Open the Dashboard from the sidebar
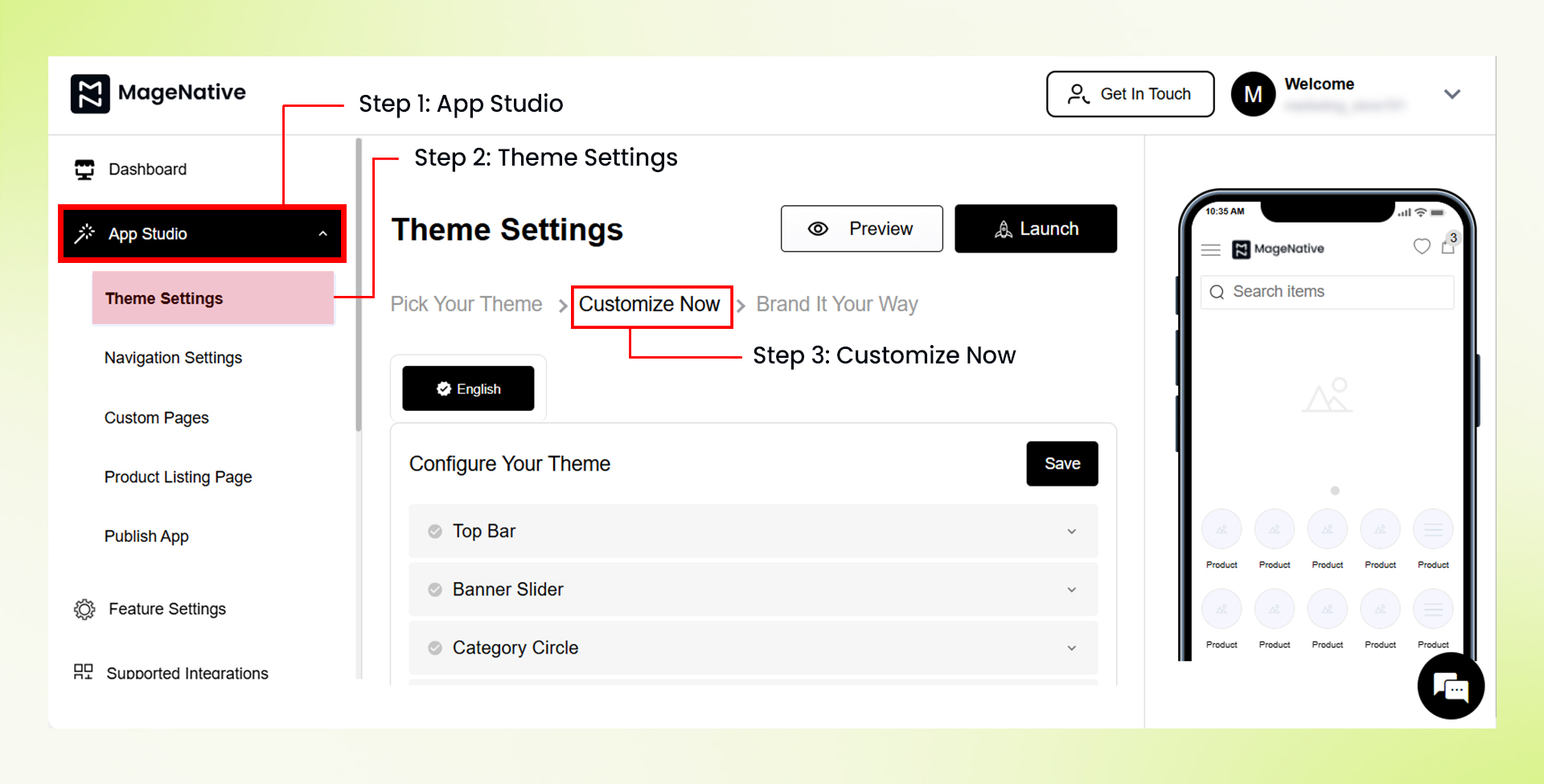The height and width of the screenshot is (784, 1544). coord(147,169)
